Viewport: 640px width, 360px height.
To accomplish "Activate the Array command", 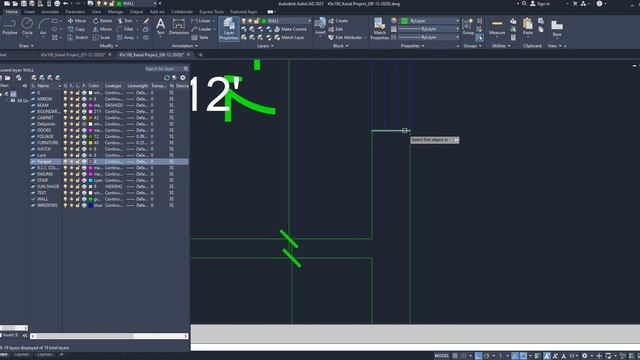I will pos(126,38).
